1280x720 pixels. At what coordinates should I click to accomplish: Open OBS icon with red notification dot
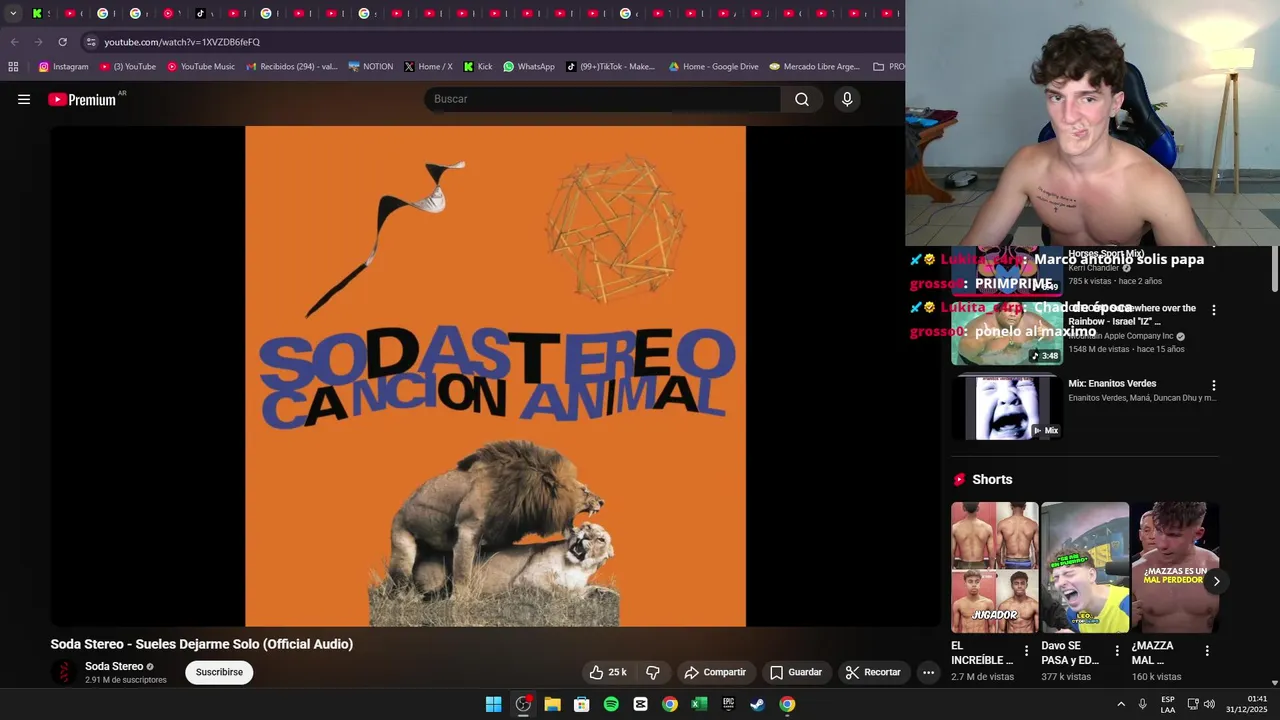(523, 704)
